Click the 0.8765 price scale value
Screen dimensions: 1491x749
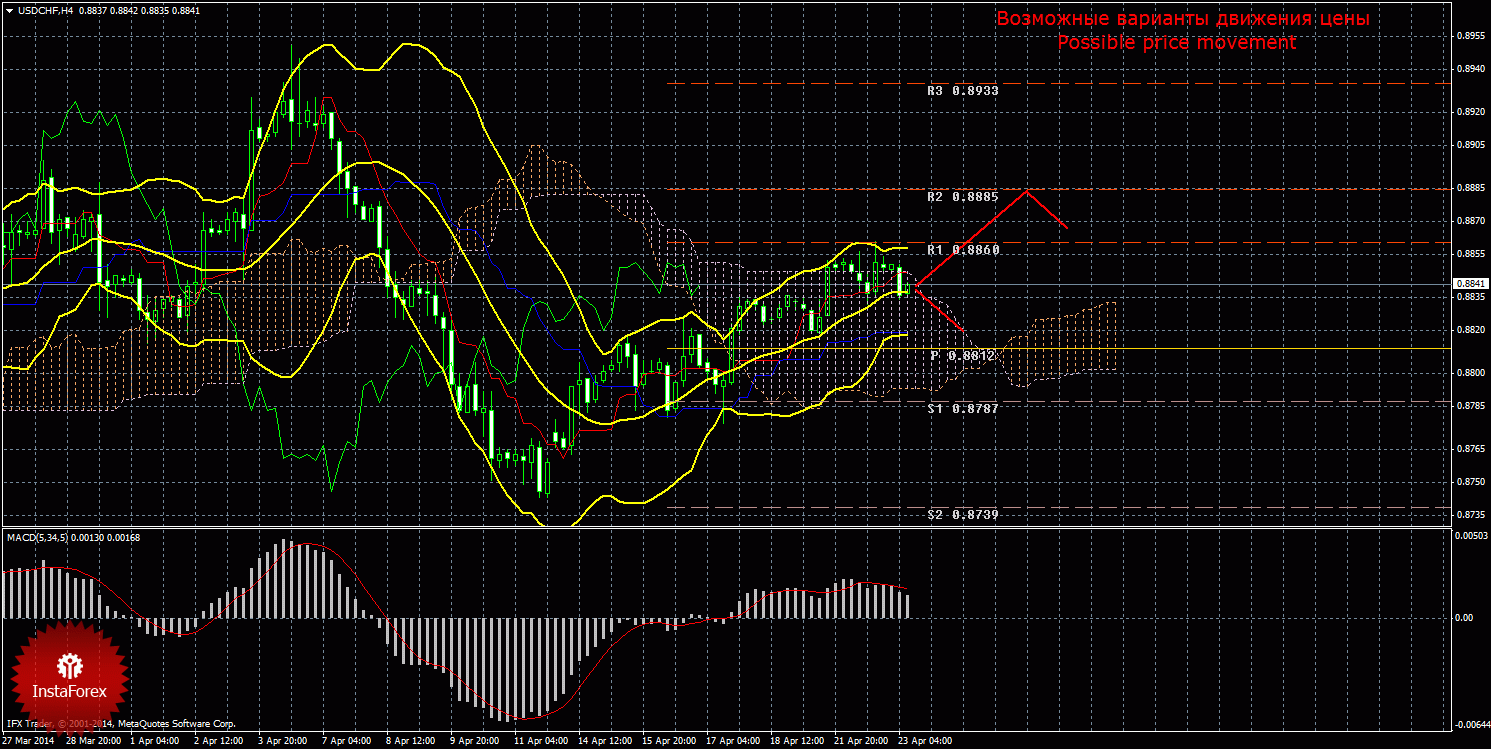pos(1471,449)
